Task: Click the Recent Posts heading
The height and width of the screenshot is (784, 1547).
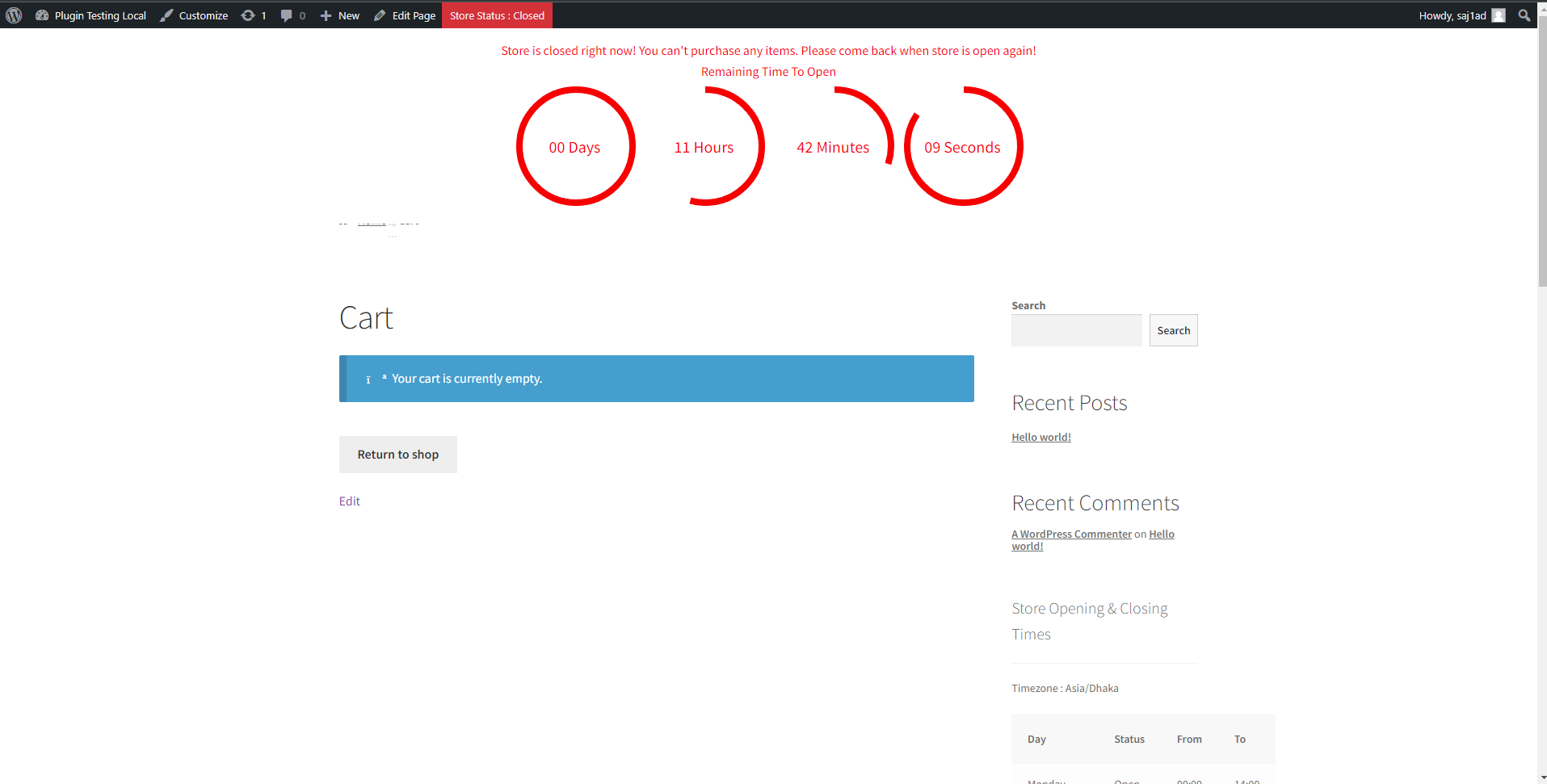Action: (x=1070, y=403)
